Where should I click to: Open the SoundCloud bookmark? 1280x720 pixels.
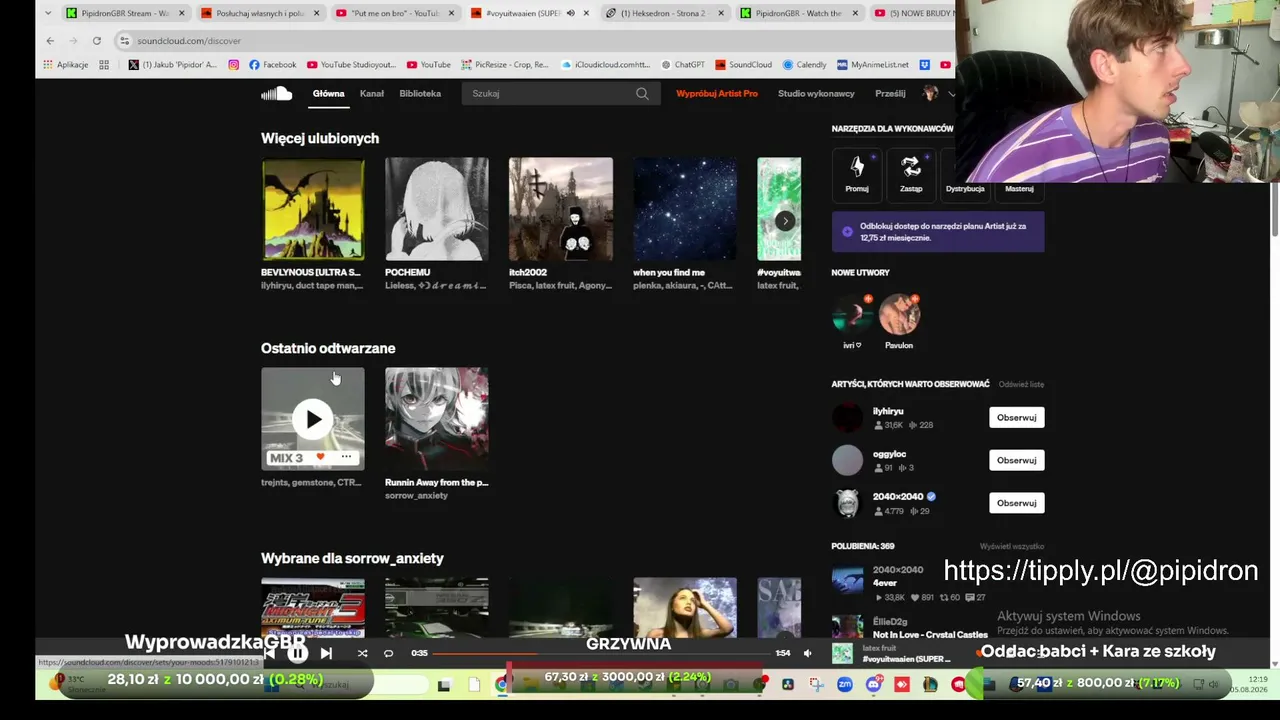pos(743,65)
